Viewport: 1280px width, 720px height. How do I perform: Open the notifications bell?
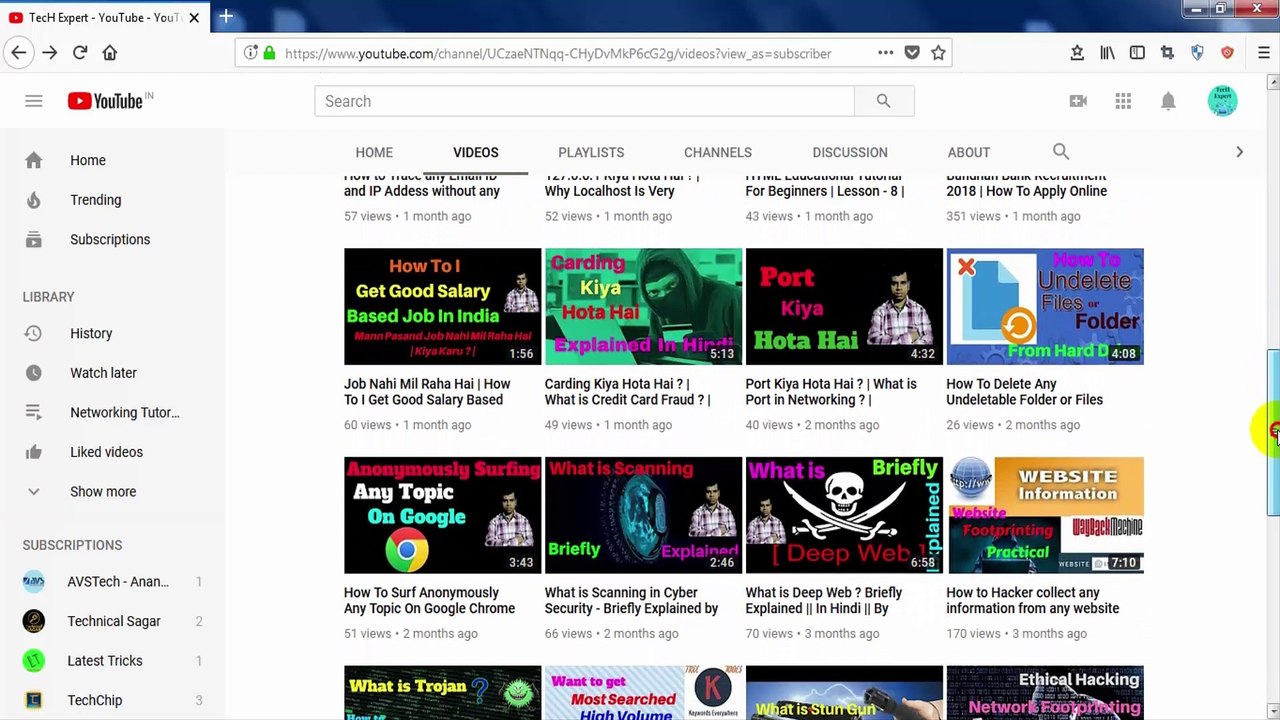pyautogui.click(x=1168, y=101)
